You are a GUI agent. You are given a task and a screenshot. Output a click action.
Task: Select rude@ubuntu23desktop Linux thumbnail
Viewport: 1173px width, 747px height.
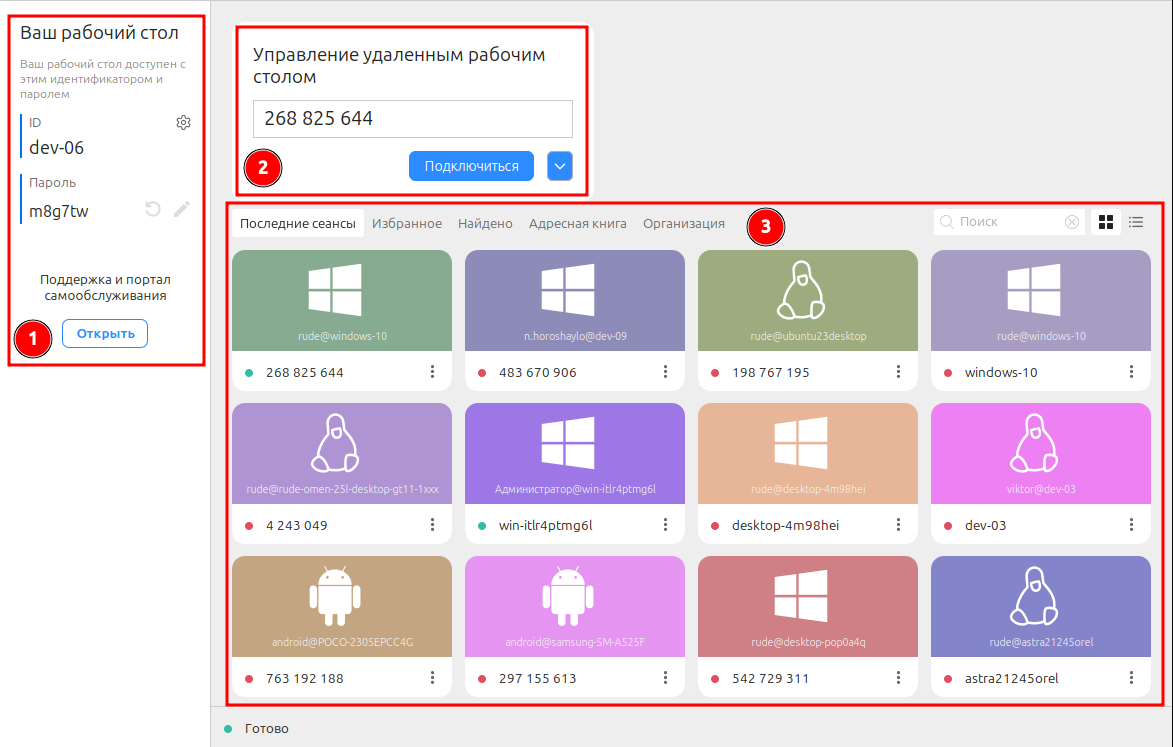[808, 301]
